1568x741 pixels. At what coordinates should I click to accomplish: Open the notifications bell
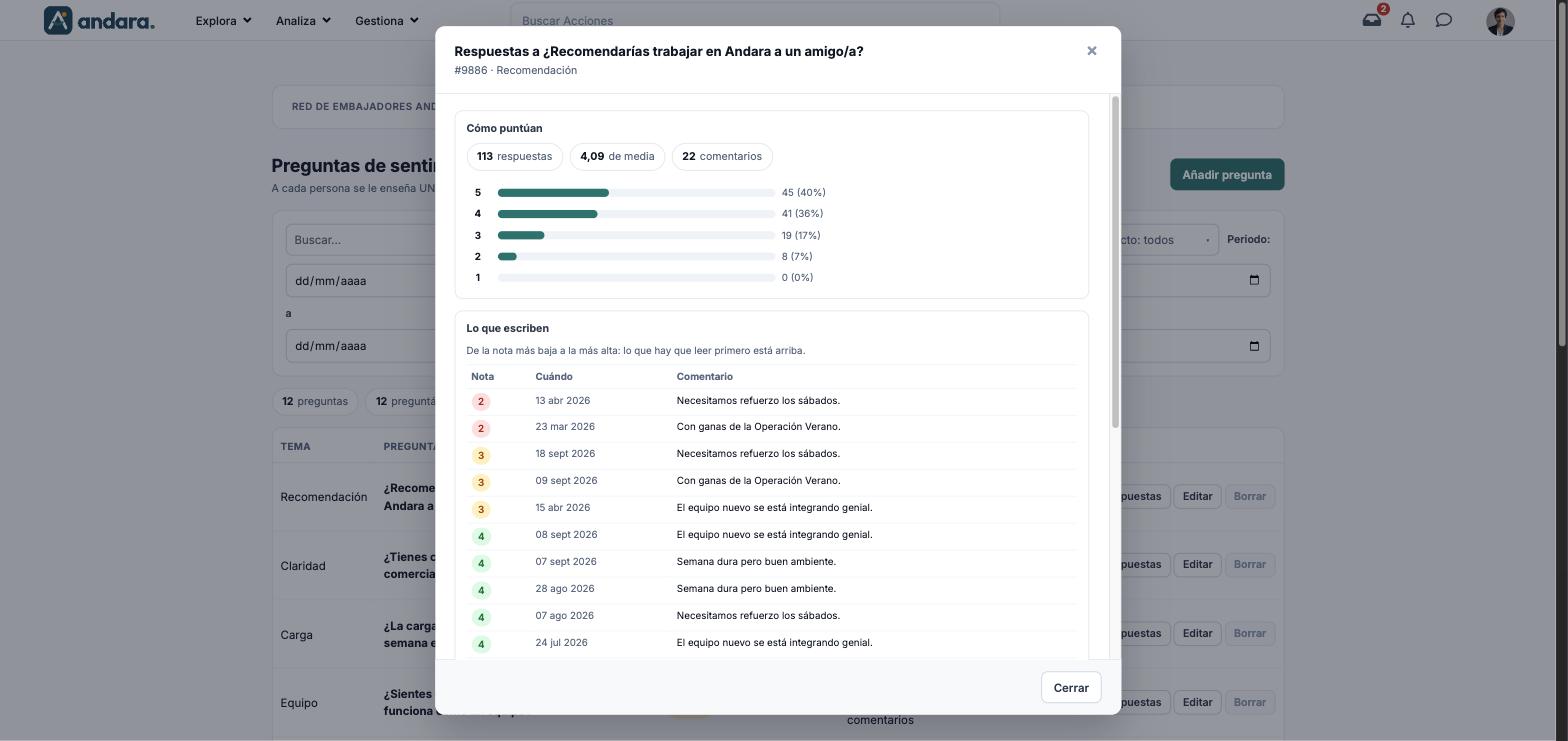[x=1408, y=20]
